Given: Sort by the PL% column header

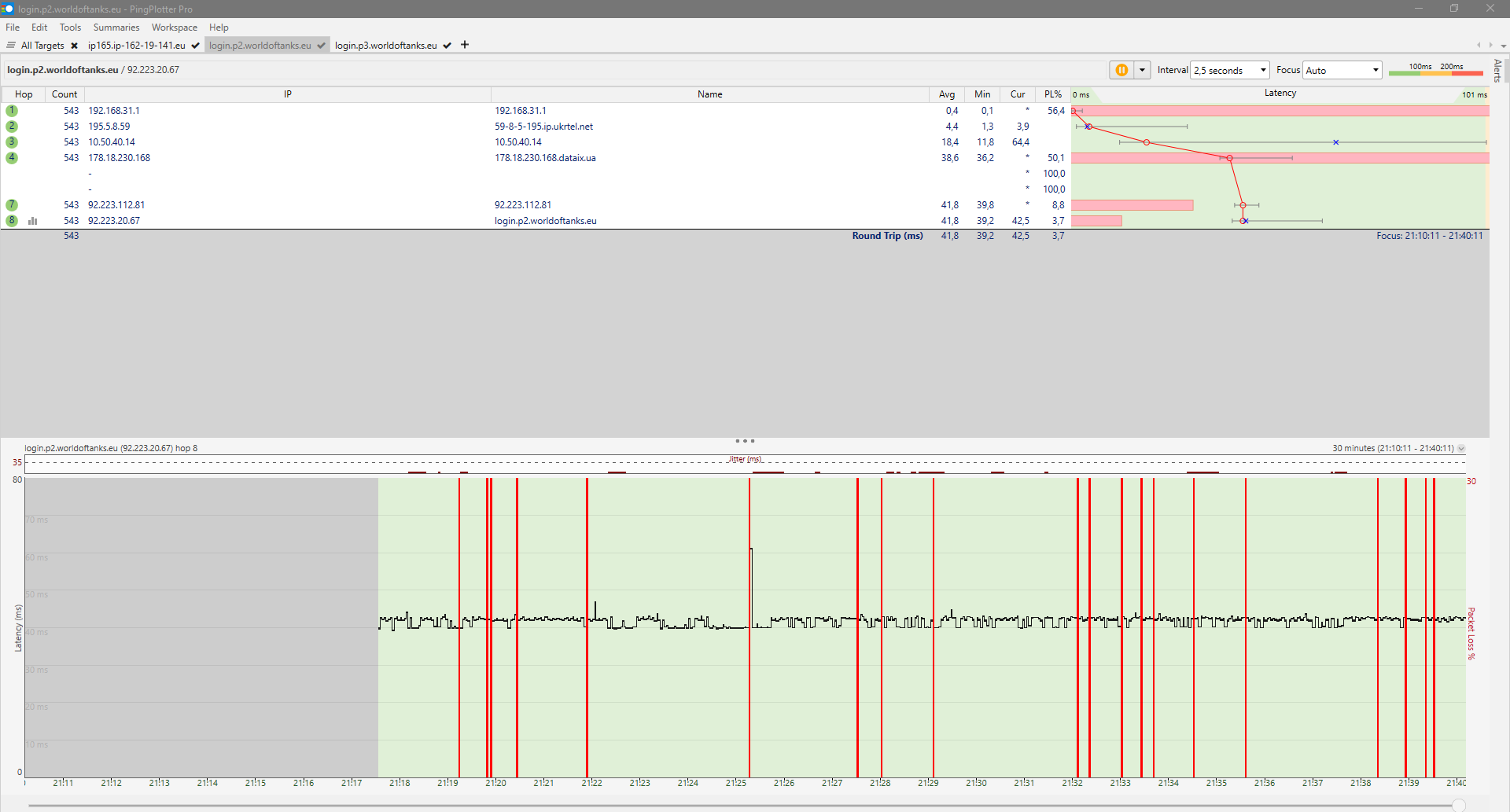Looking at the screenshot, I should pos(1052,94).
